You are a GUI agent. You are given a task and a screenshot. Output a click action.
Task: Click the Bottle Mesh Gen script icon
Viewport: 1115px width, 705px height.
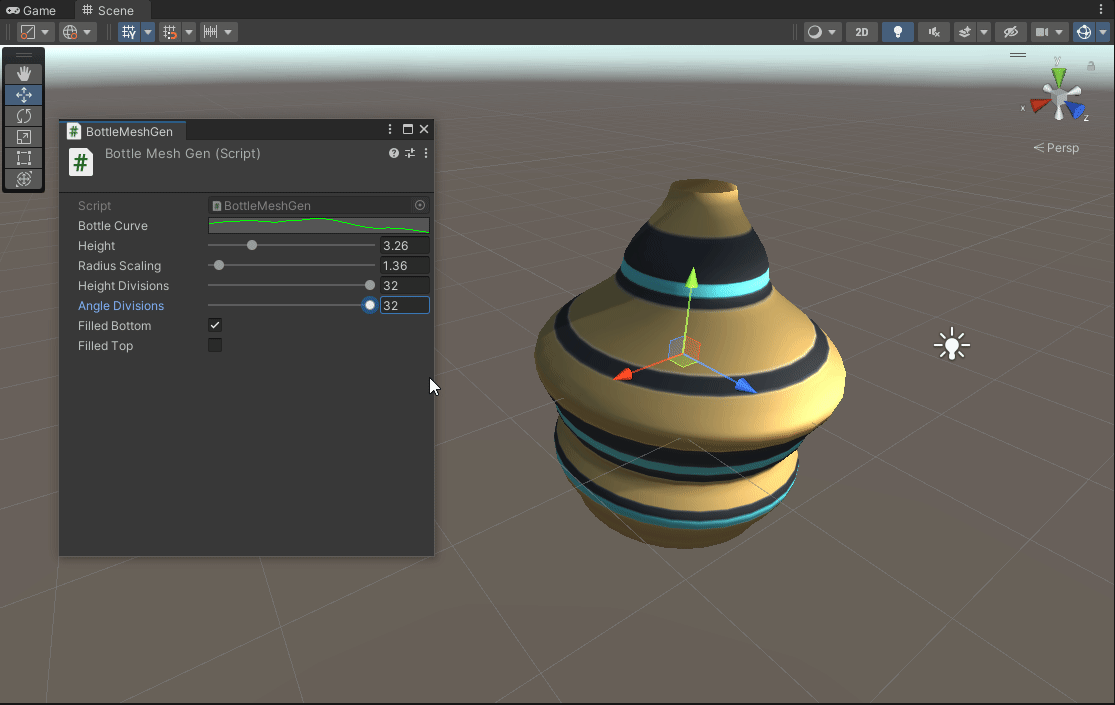[80, 162]
